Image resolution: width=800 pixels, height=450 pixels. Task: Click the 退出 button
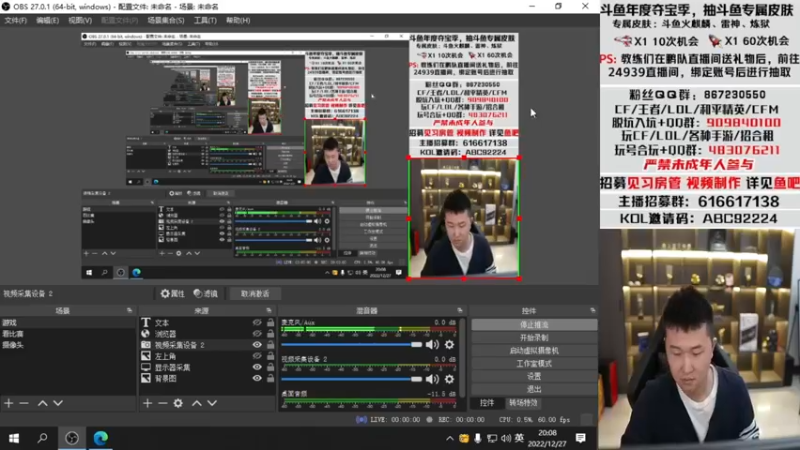click(x=534, y=389)
